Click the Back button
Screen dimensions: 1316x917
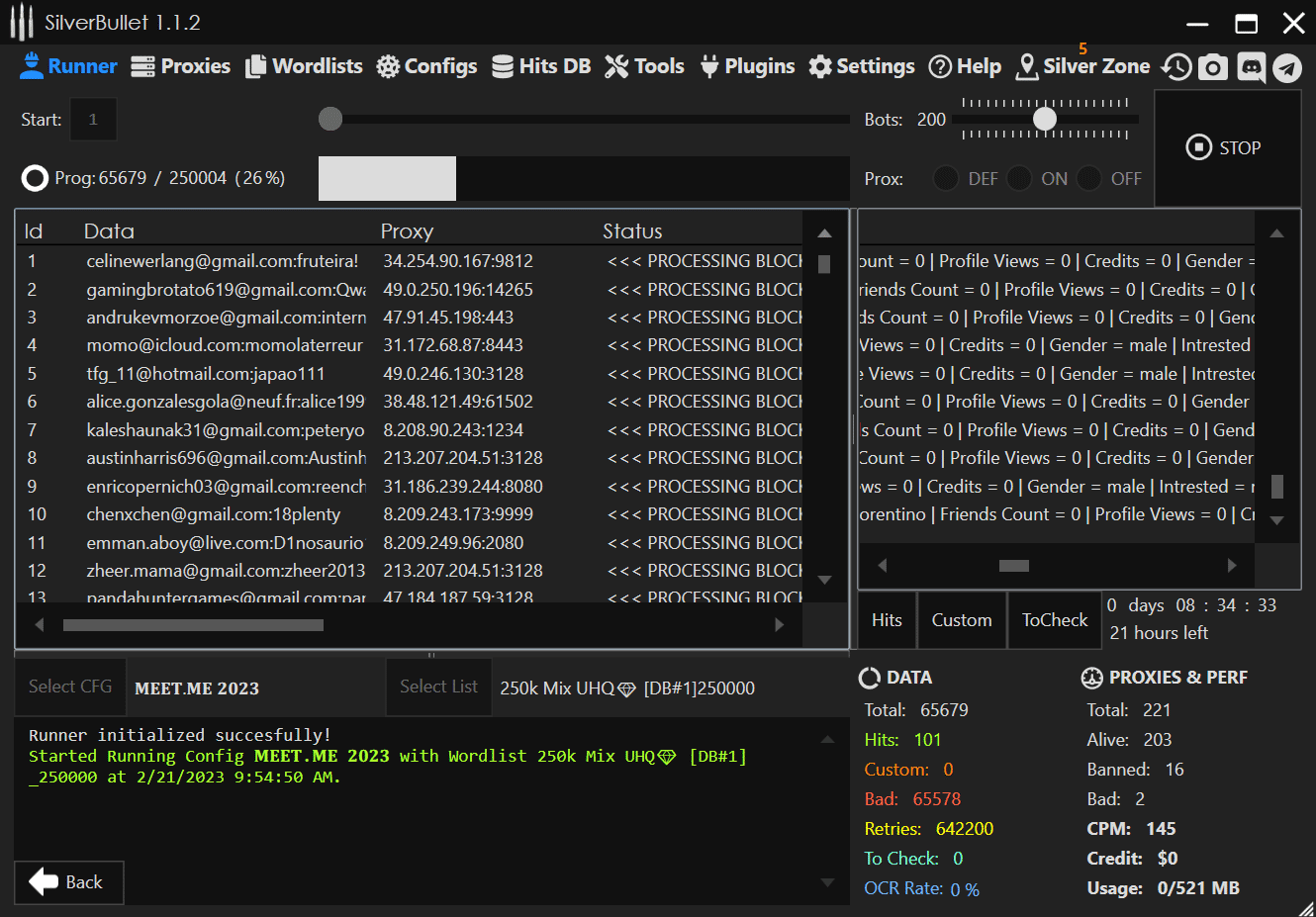68,882
